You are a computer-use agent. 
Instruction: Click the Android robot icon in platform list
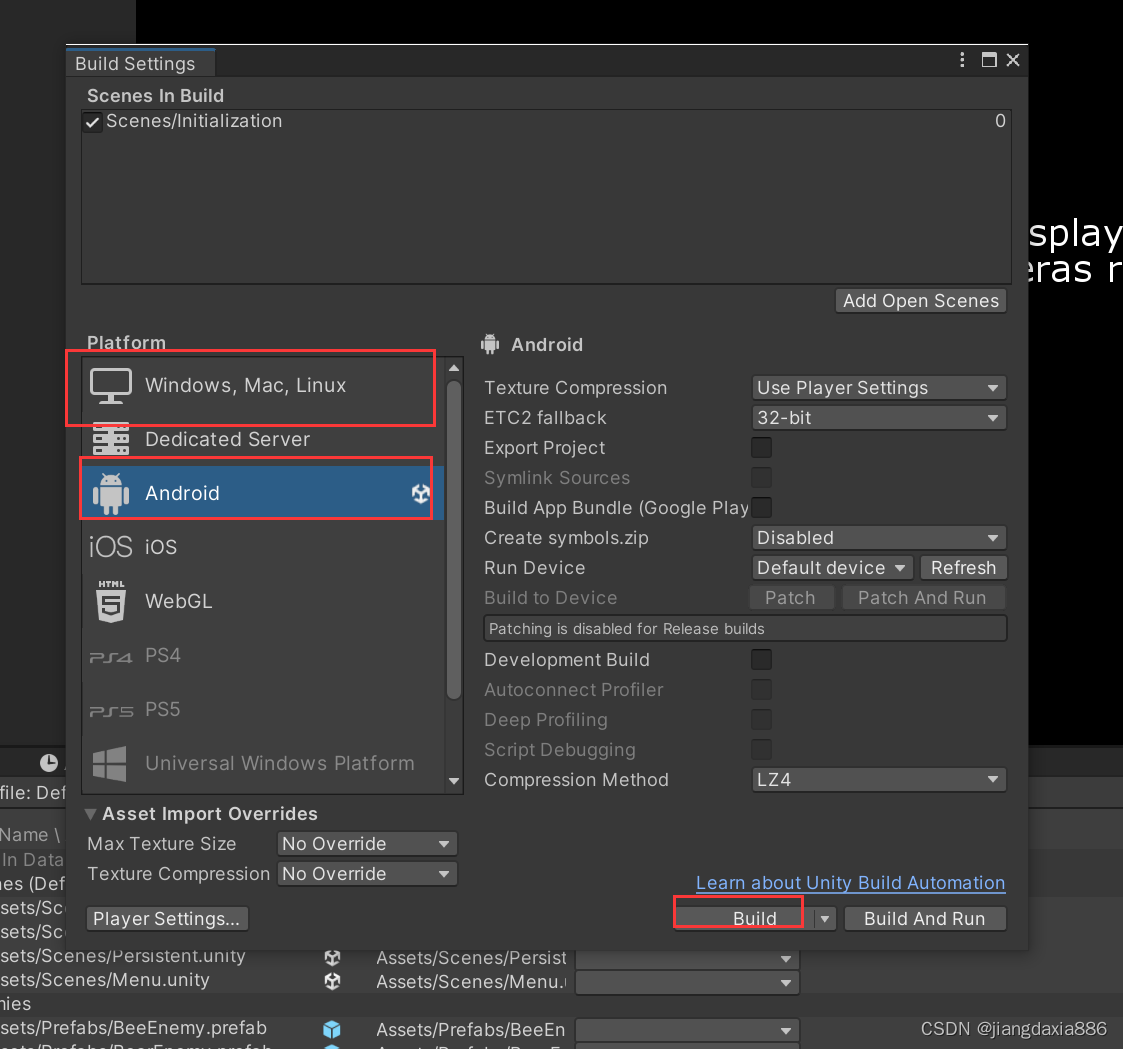pos(111,493)
